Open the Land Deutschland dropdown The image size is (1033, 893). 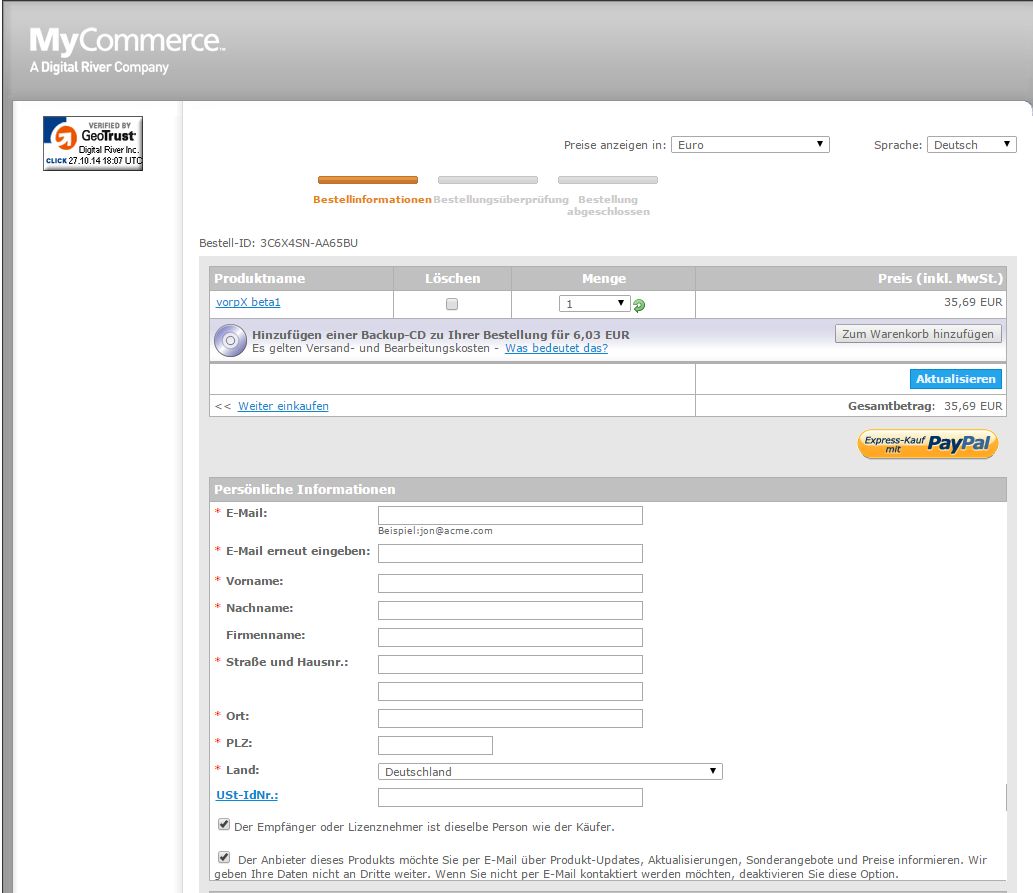(550, 771)
